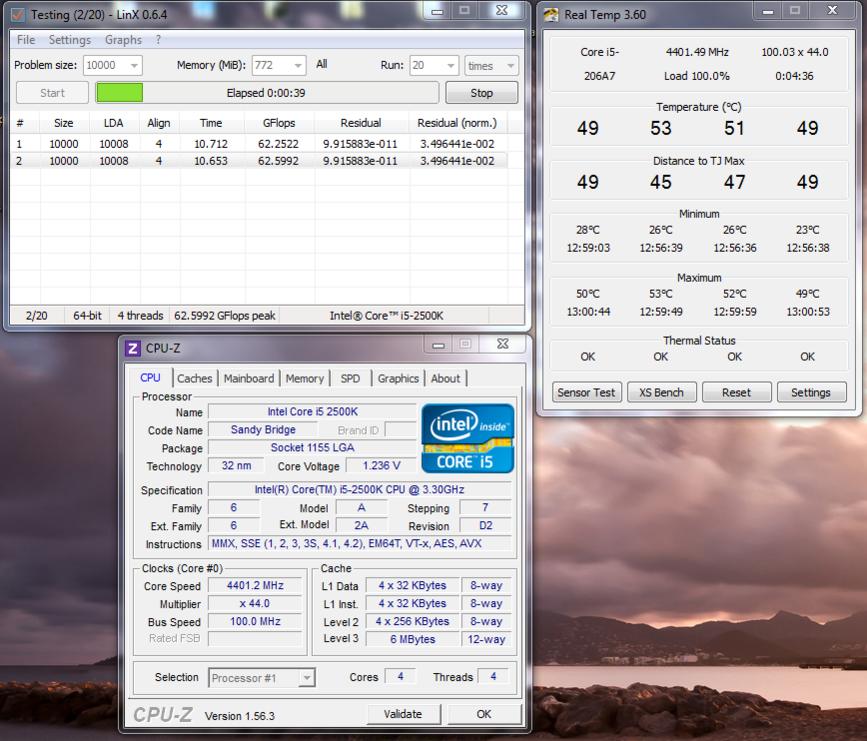Click '62.5992 GFlops peak' in LinX status bar
The width and height of the screenshot is (867, 741).
(224, 316)
